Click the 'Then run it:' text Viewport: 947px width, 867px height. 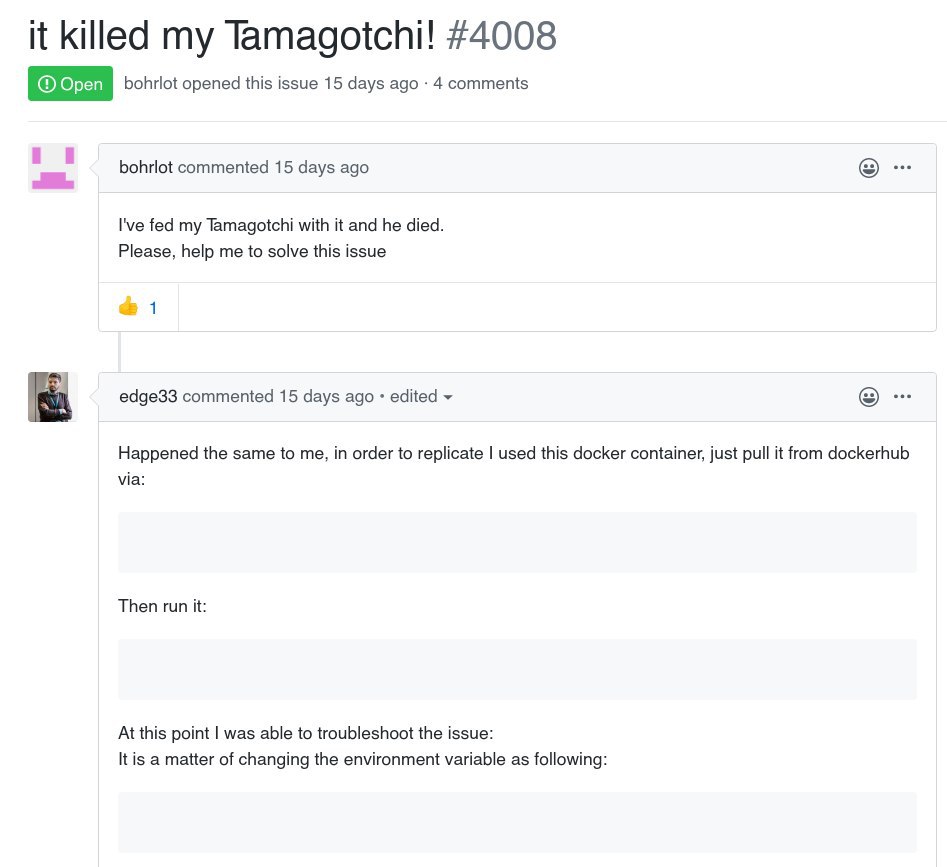[162, 606]
